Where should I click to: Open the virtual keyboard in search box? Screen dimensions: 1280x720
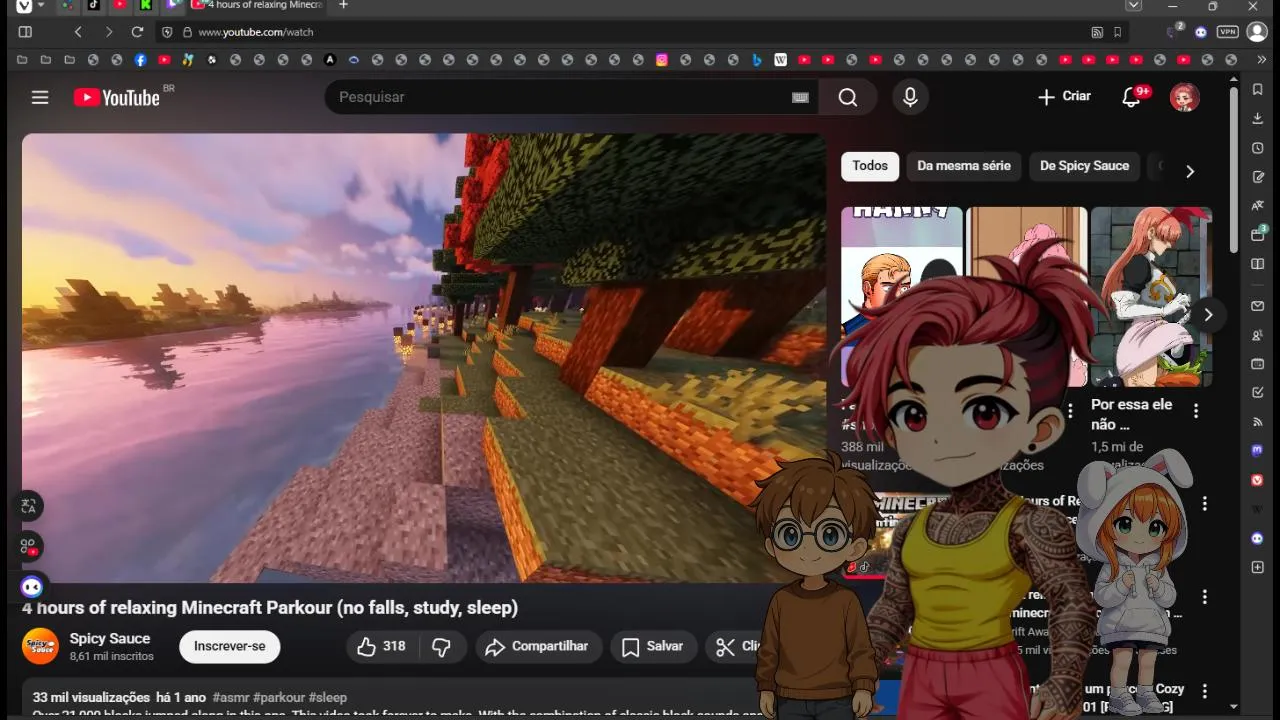800,97
